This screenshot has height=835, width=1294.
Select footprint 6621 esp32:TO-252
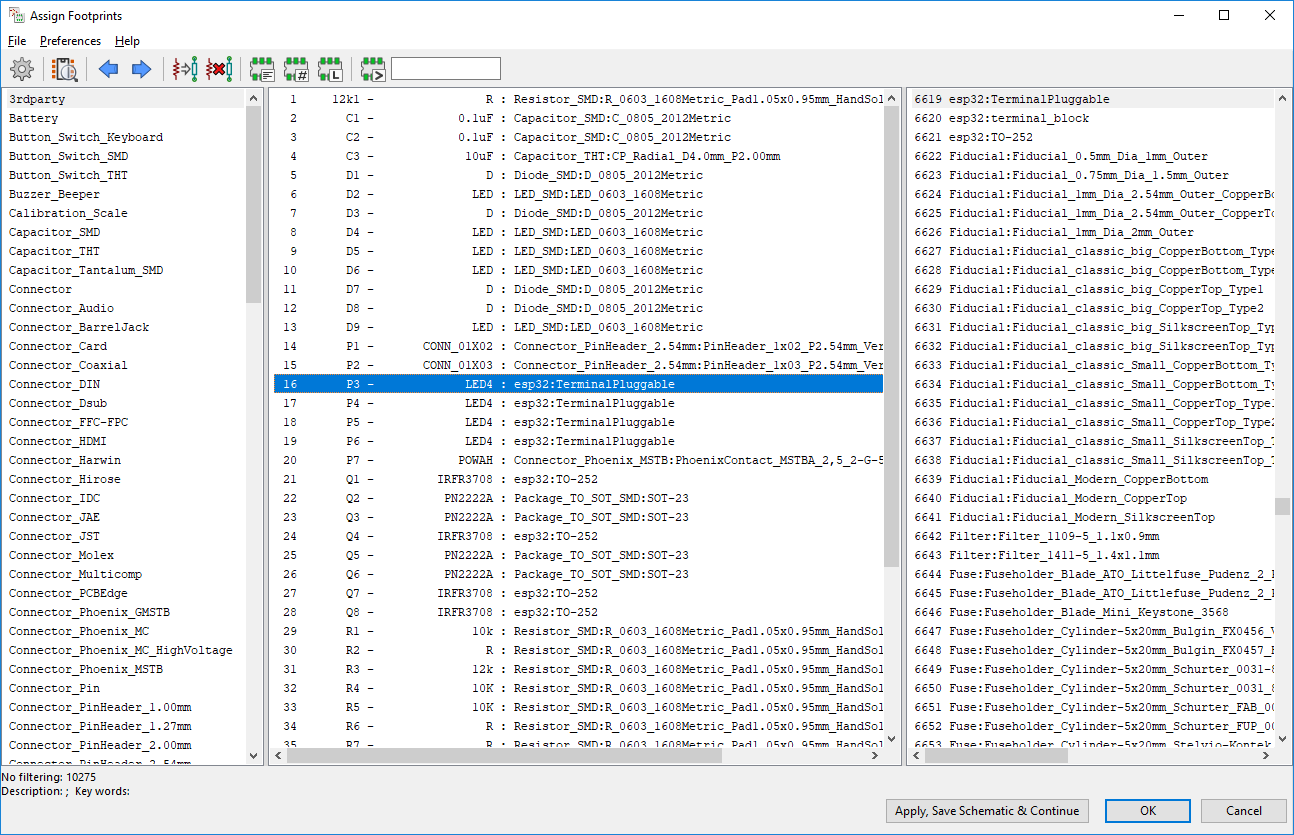(1092, 137)
